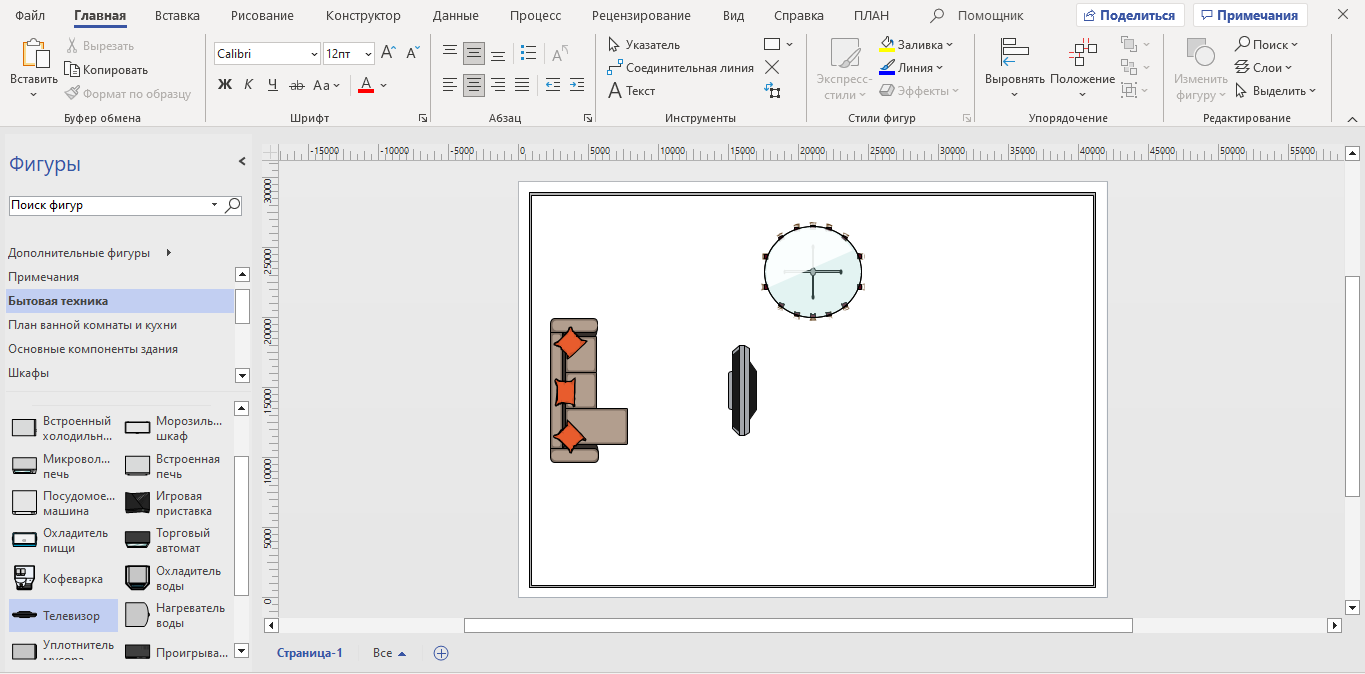Toggle bold formatting (Ж)
The image size is (1365, 674).
coord(225,85)
